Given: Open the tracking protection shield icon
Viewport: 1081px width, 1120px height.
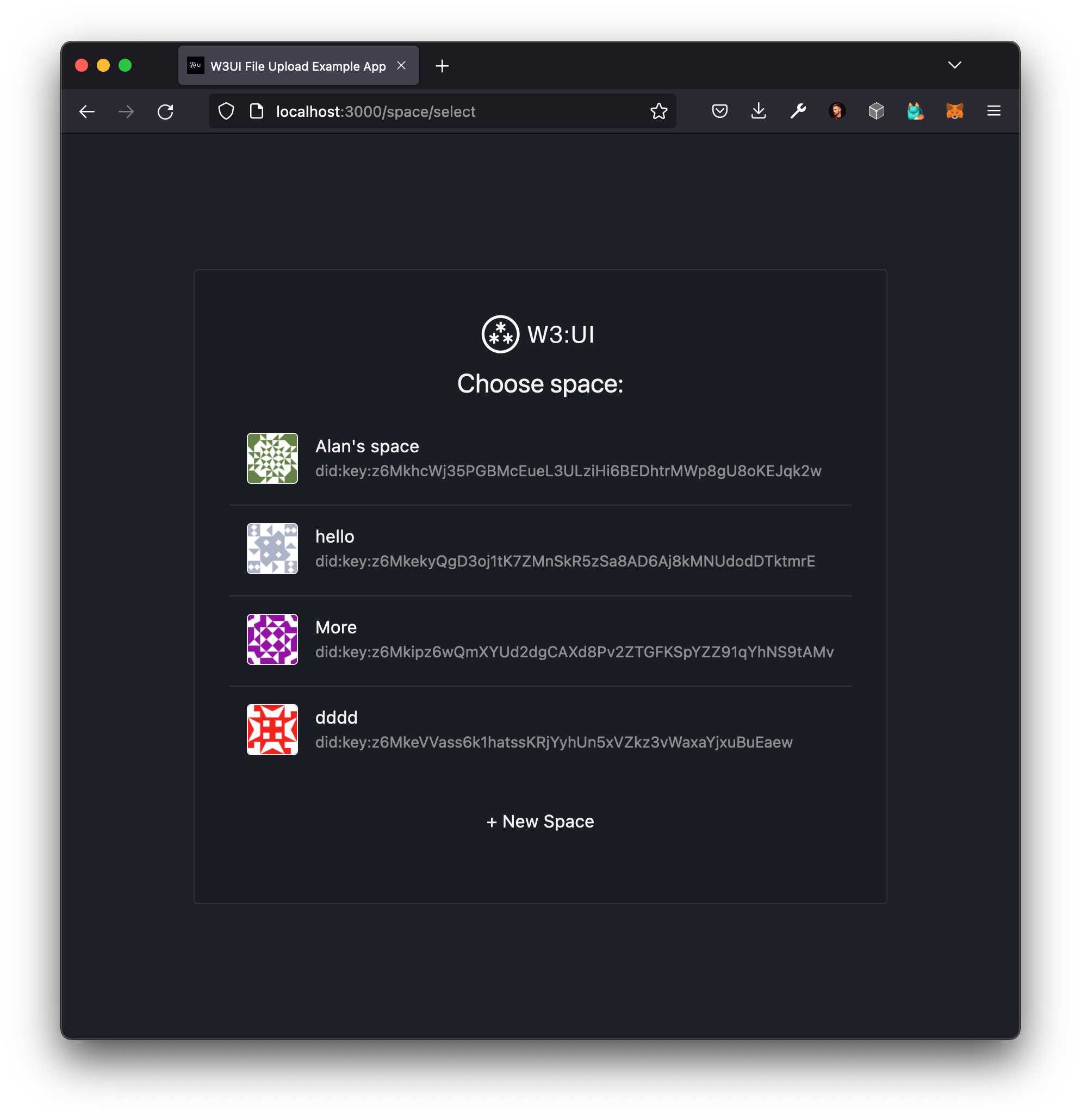Looking at the screenshot, I should [x=226, y=111].
